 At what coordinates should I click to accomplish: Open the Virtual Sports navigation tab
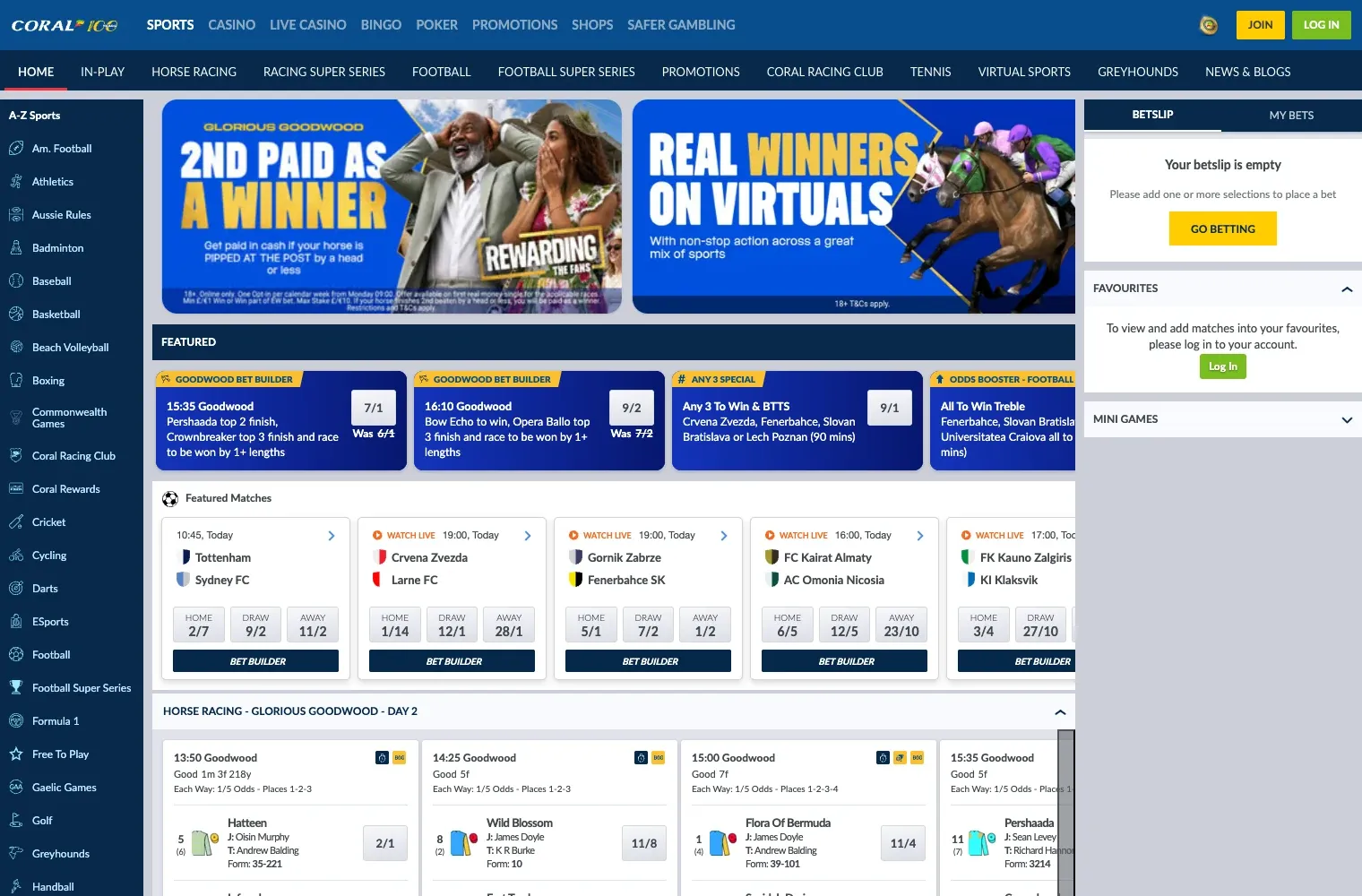(1024, 72)
